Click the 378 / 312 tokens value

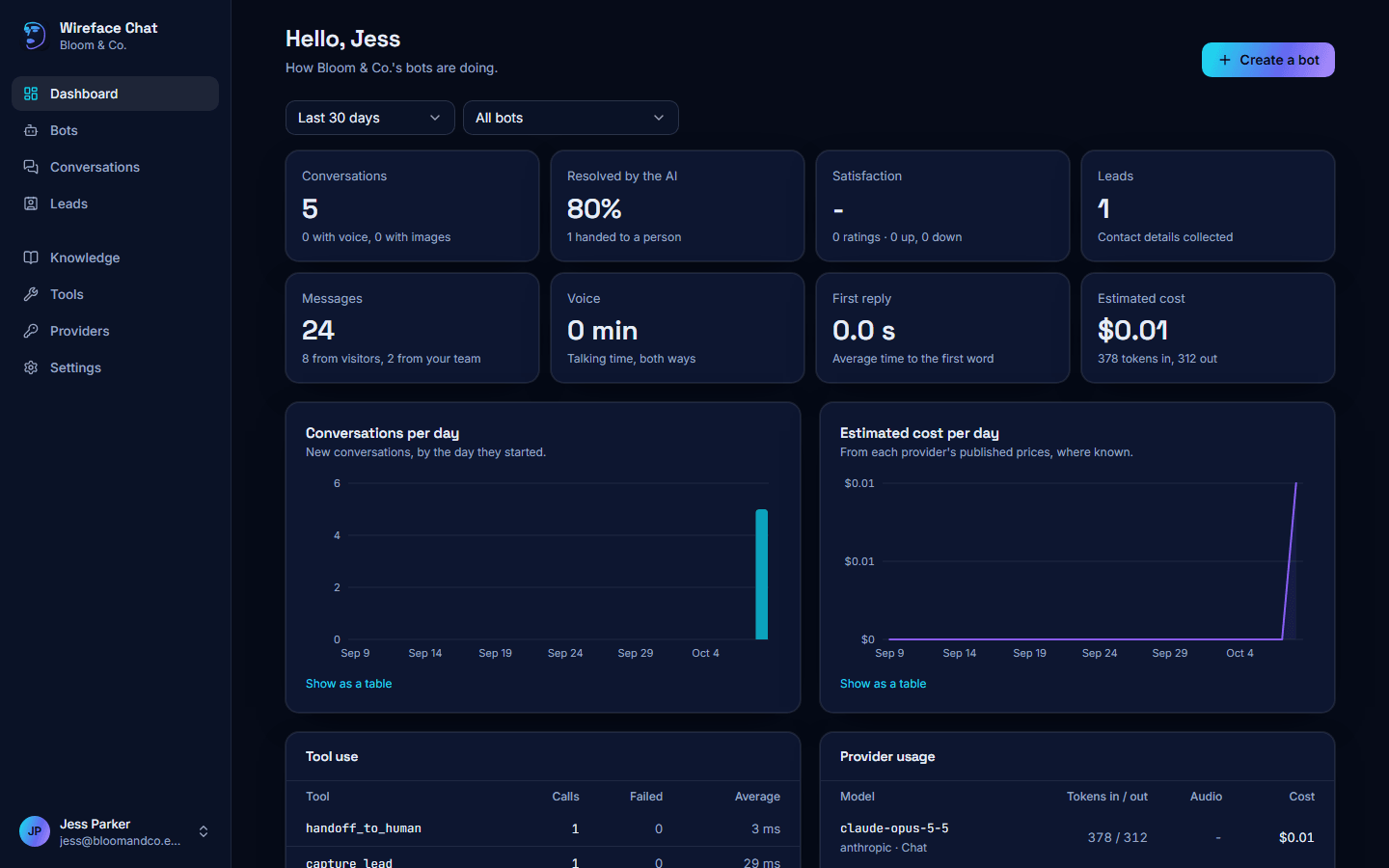[1117, 837]
